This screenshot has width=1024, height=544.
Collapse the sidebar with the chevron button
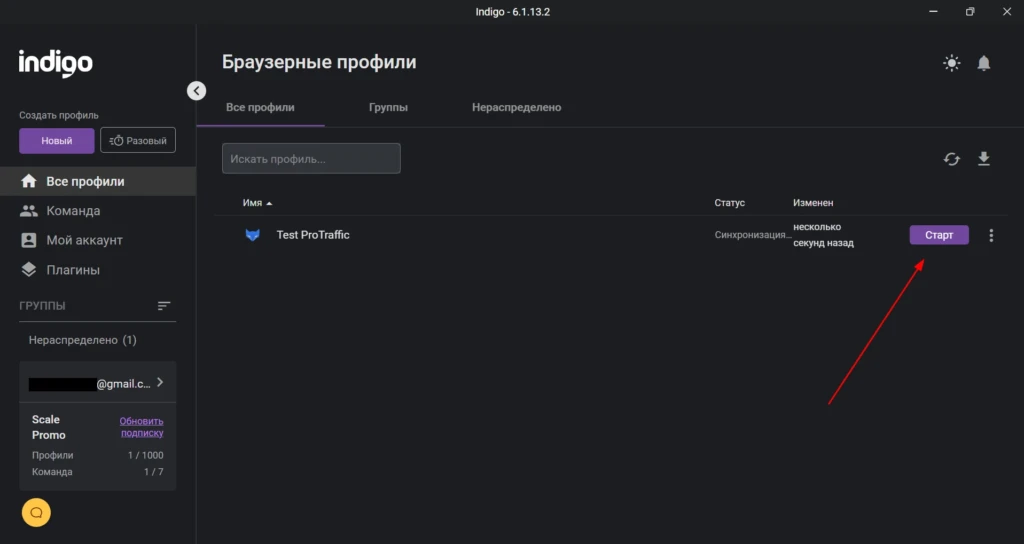(197, 91)
